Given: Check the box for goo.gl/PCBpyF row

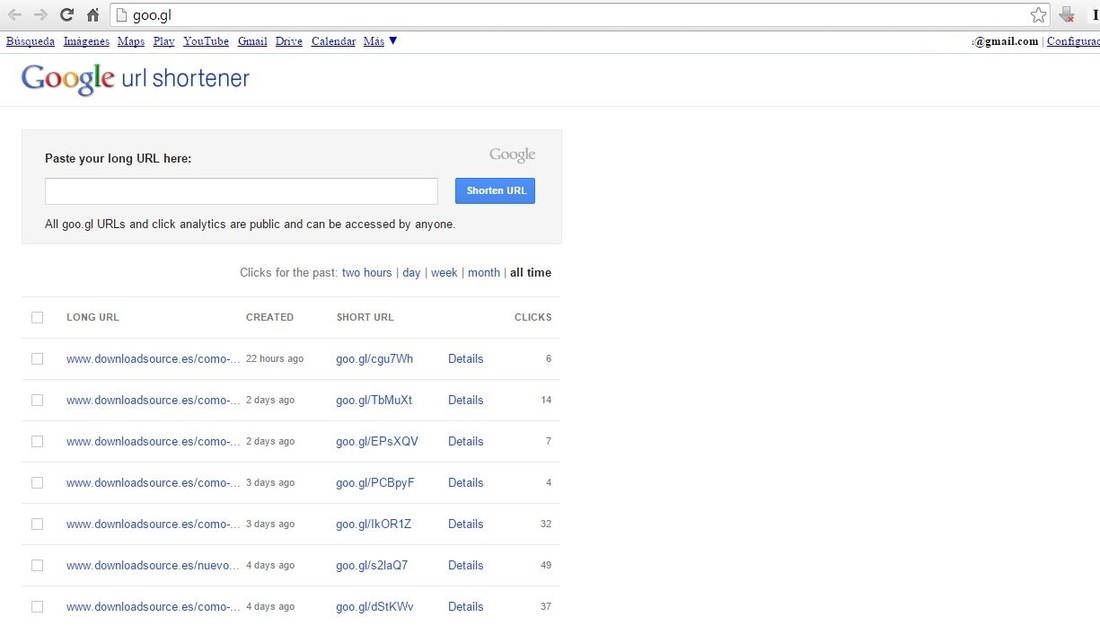Looking at the screenshot, I should tap(37, 483).
